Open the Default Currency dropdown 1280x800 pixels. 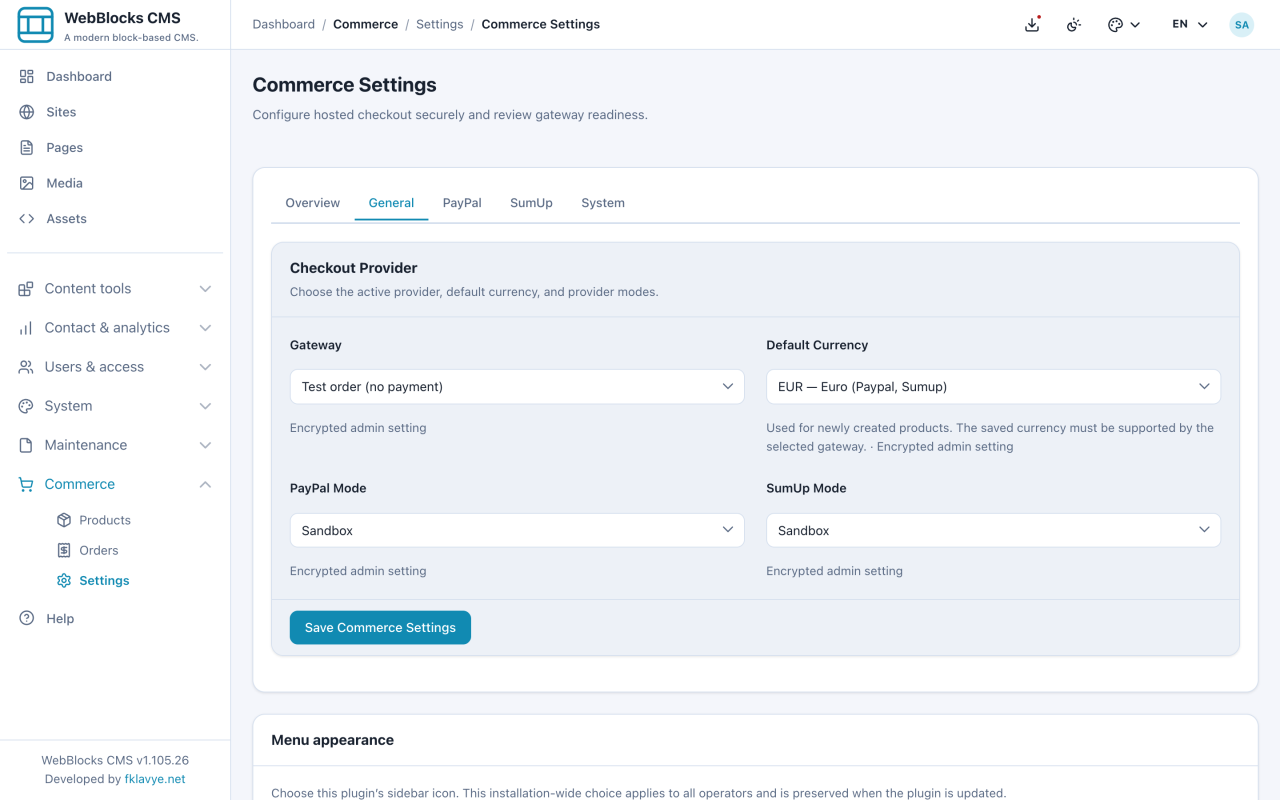[993, 387]
